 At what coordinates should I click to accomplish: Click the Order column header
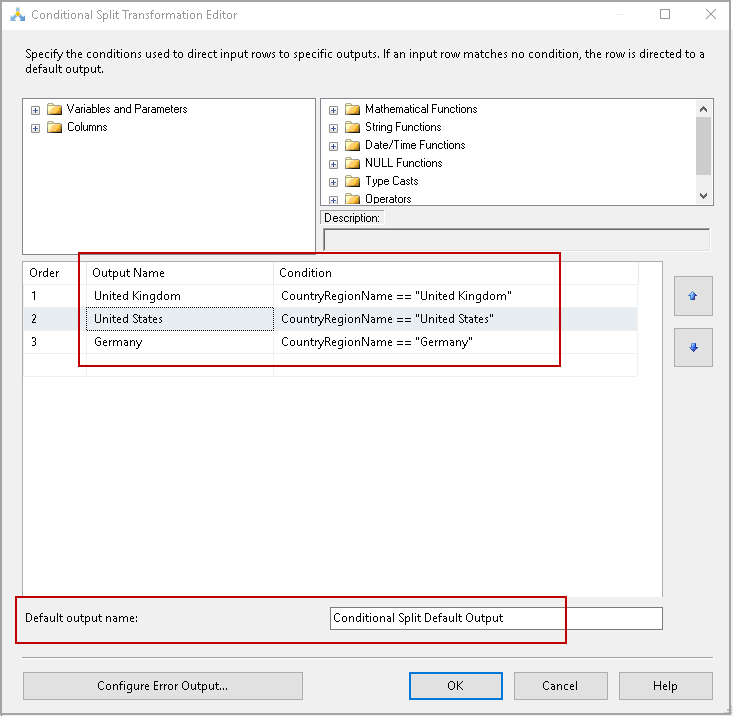tap(55, 273)
